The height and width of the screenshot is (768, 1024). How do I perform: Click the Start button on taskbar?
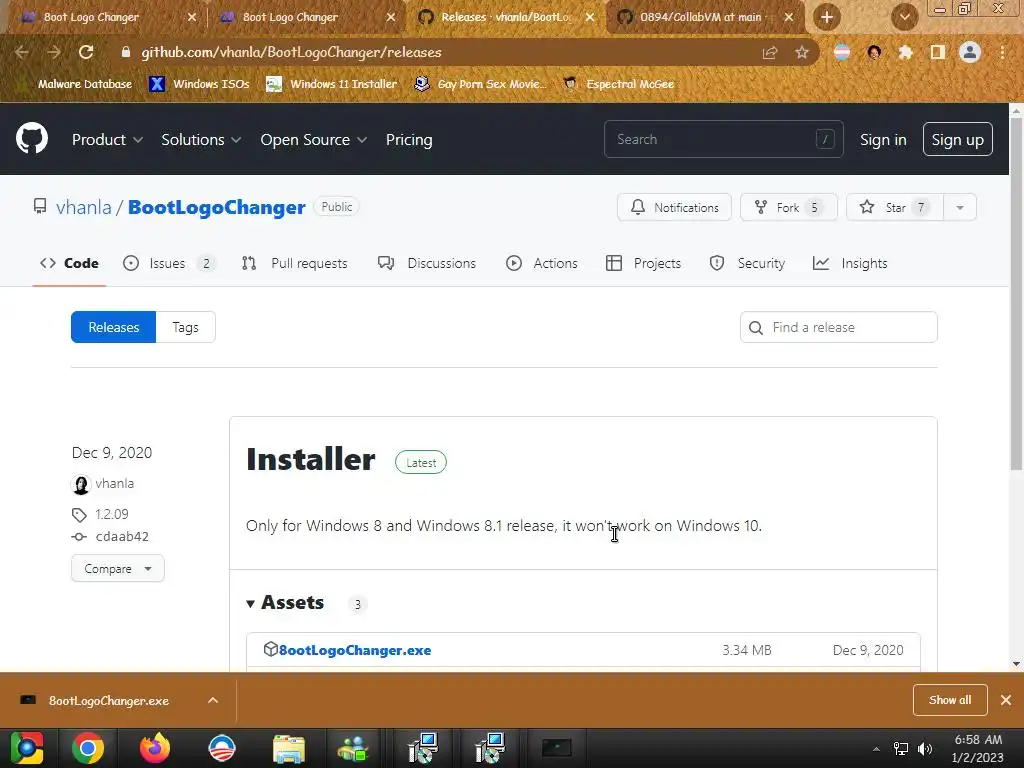[26, 748]
